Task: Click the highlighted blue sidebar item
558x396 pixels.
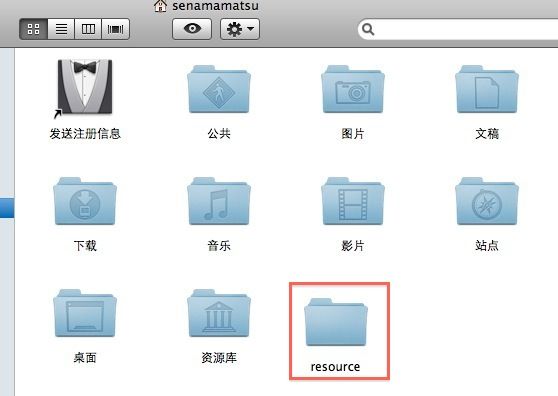Action: point(7,208)
